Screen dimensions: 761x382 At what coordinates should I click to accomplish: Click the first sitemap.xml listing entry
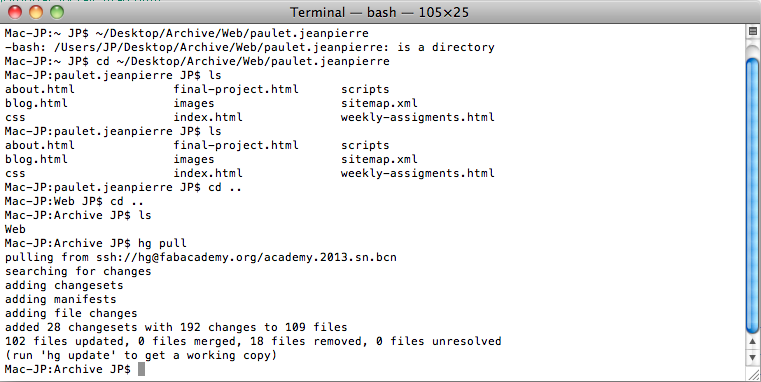[379, 103]
